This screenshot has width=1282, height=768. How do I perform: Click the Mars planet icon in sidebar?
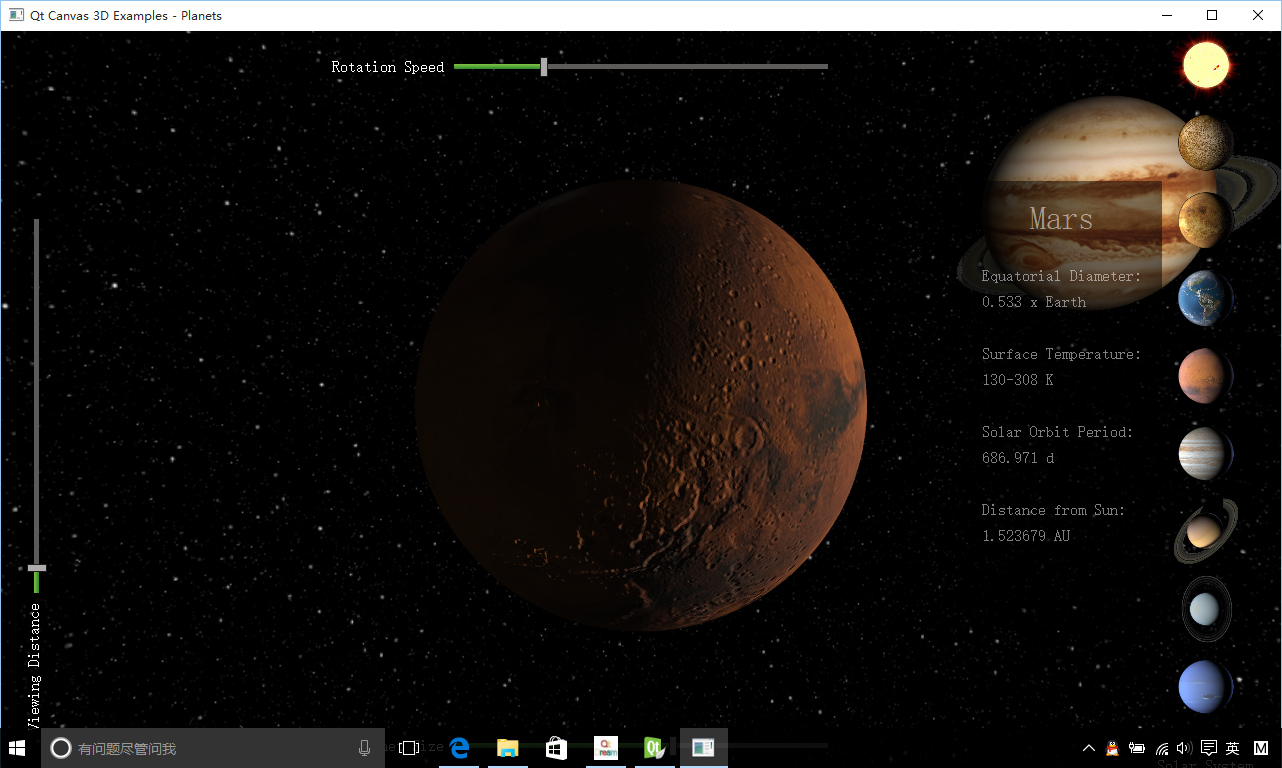tap(1205, 376)
